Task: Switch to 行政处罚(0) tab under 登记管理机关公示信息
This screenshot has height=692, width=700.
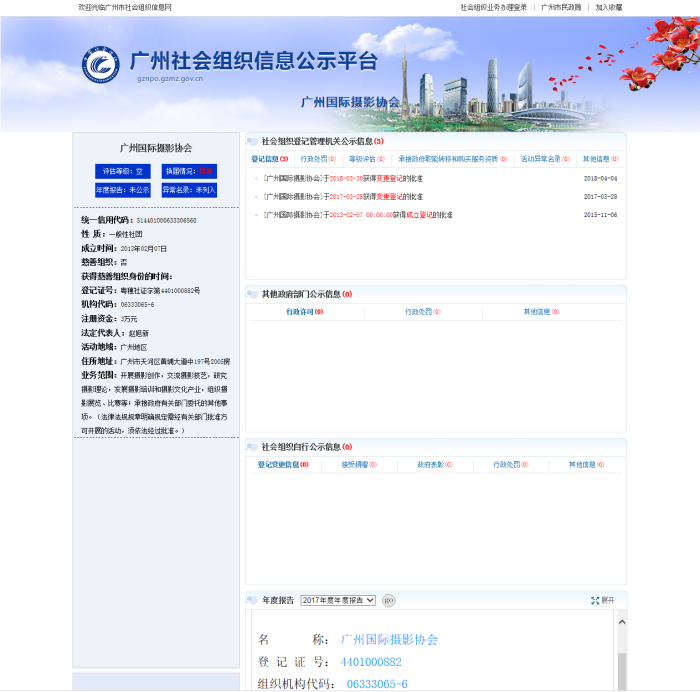Action: (318, 159)
